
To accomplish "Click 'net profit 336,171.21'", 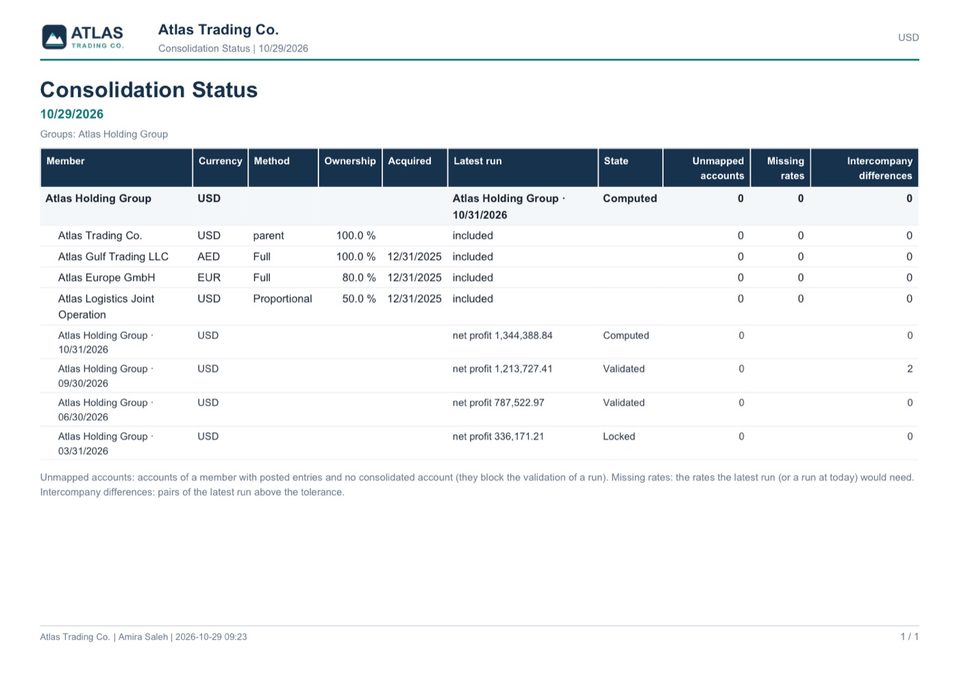I will click(498, 436).
